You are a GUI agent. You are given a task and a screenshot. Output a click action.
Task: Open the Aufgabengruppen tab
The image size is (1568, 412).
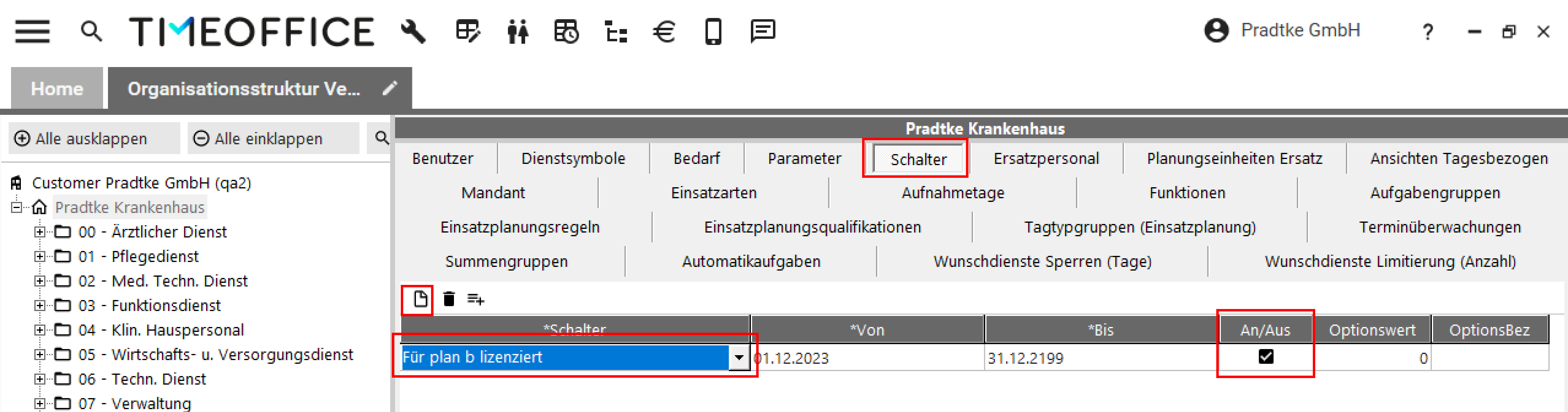click(1435, 193)
